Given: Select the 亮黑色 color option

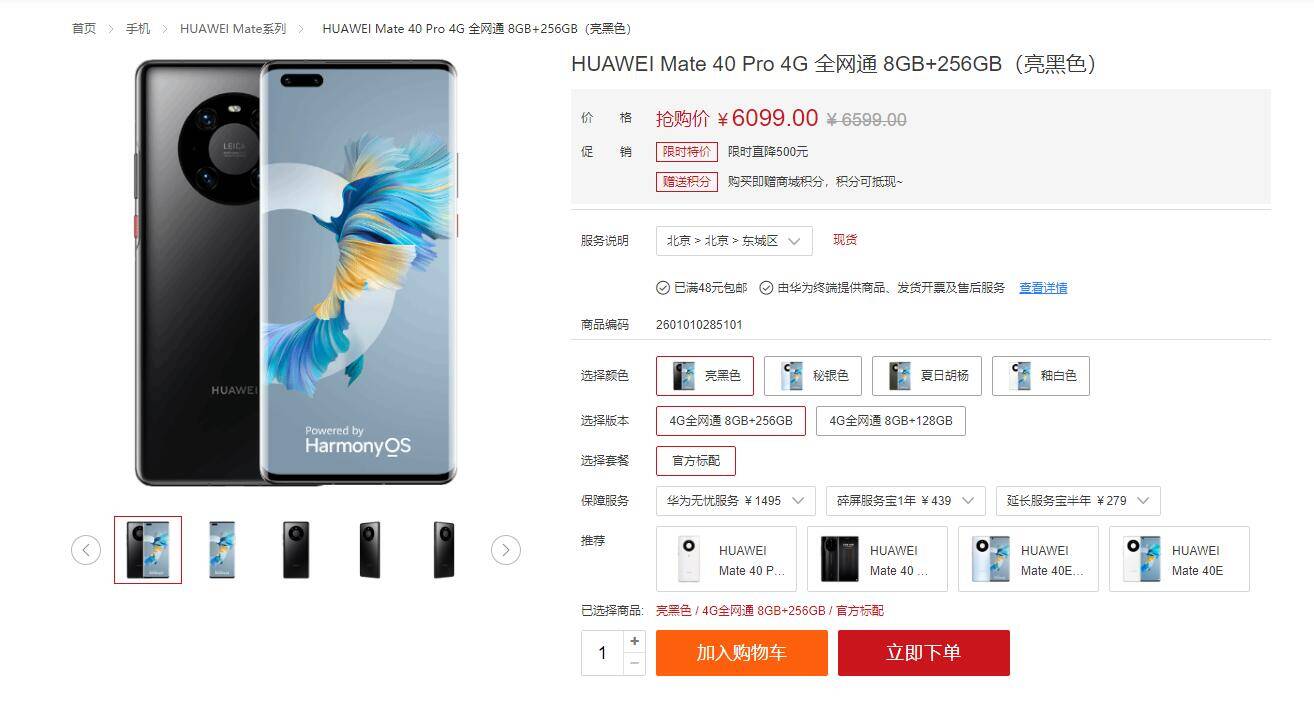Looking at the screenshot, I should pyautogui.click(x=705, y=376).
